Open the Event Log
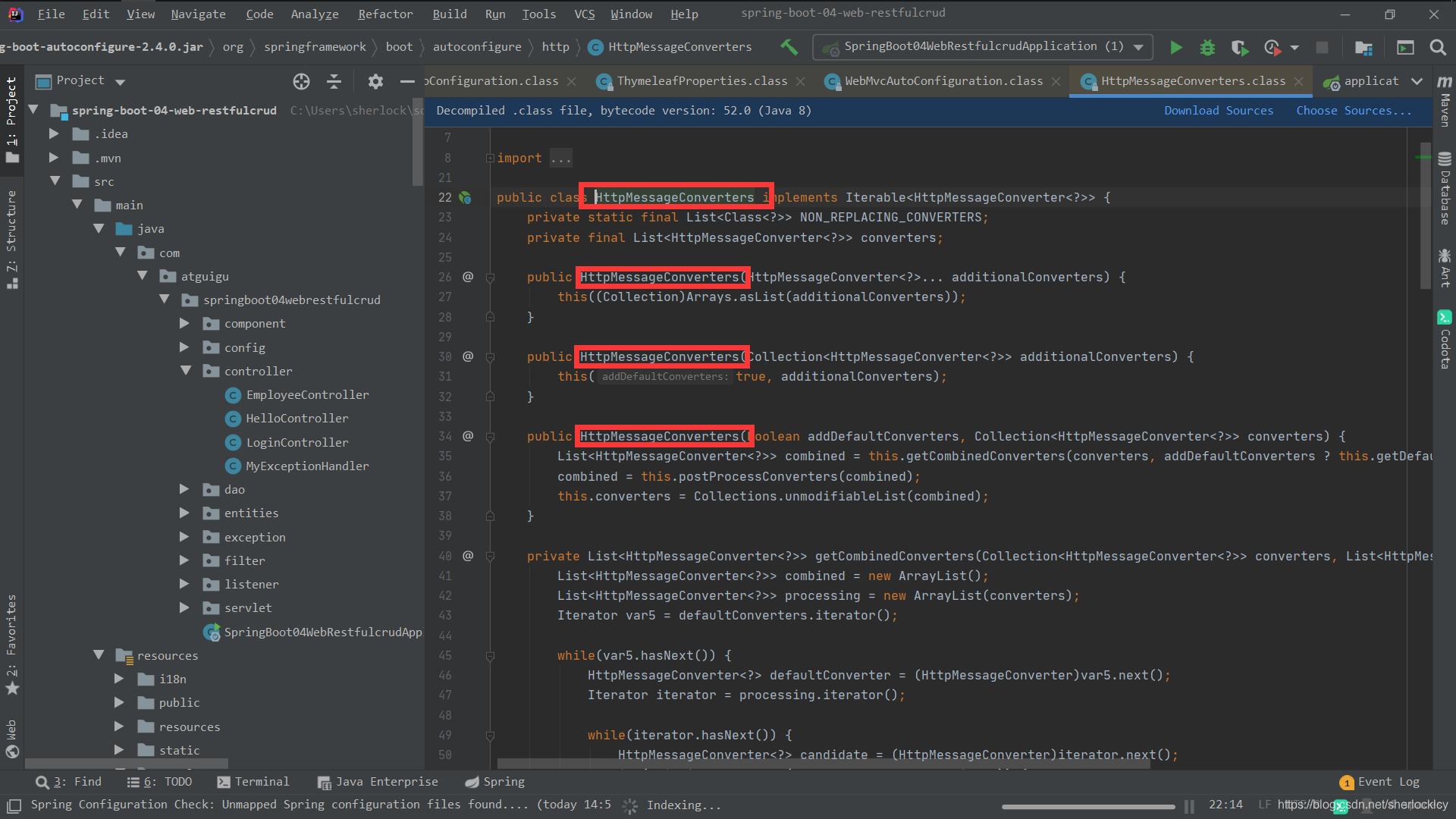Screen dimensions: 1456x819 (x=1380, y=782)
